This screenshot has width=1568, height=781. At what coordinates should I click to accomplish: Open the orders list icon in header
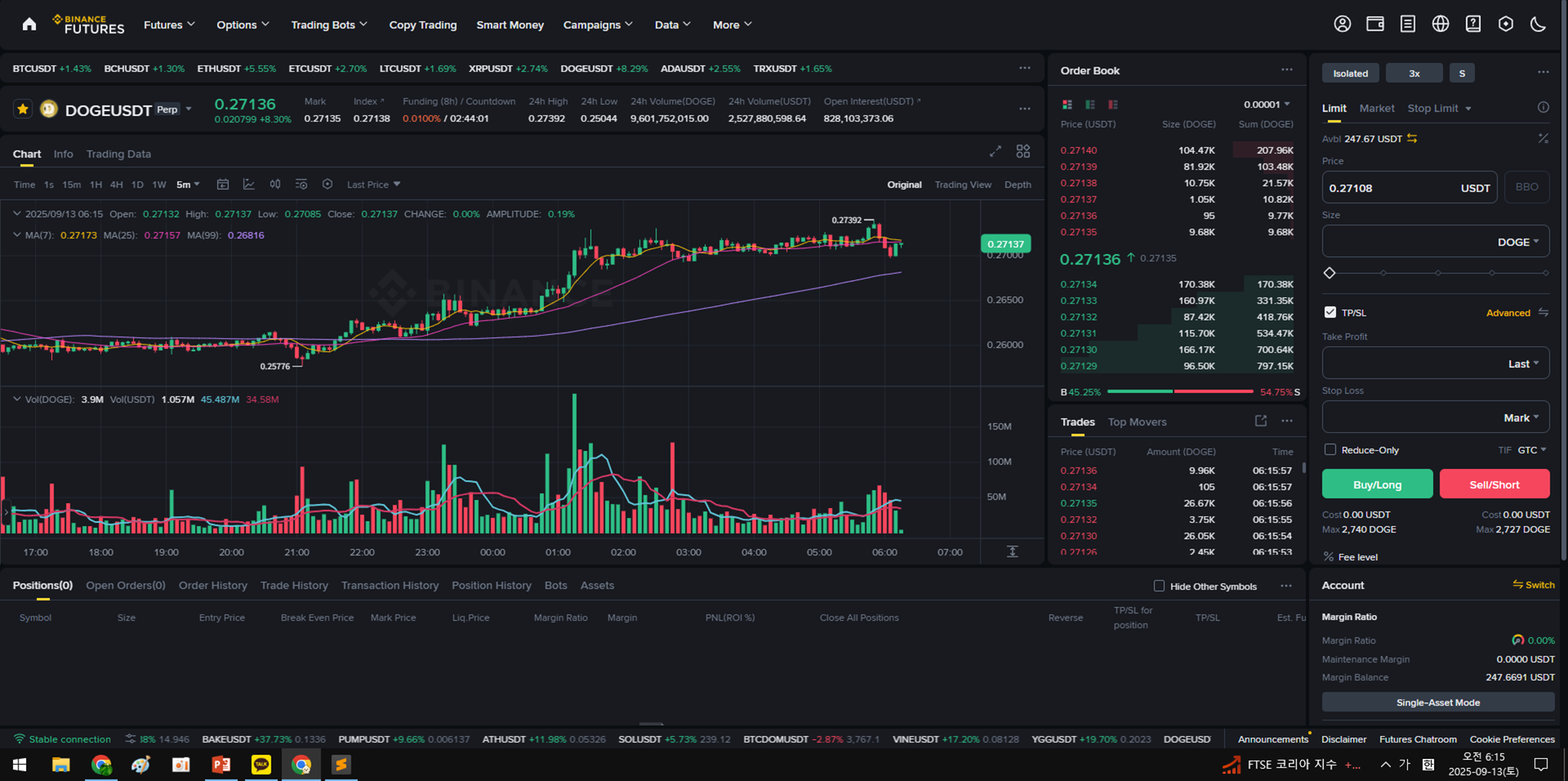(1407, 24)
